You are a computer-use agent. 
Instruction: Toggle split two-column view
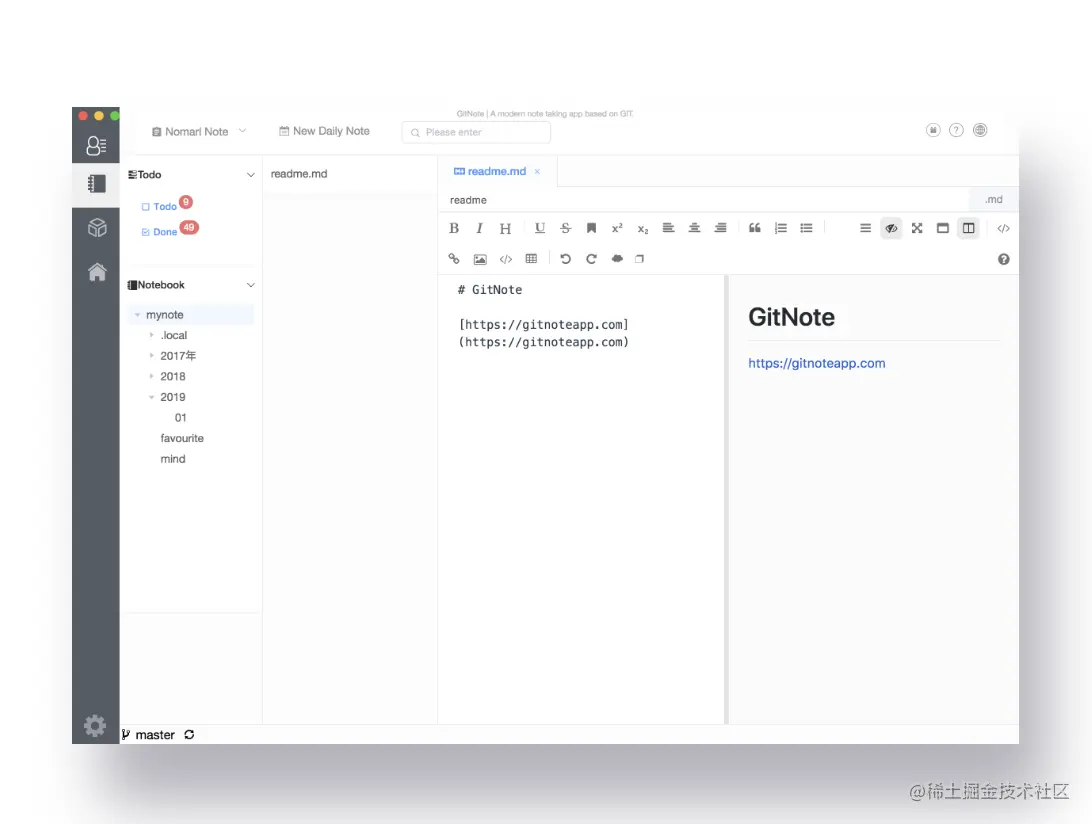(969, 228)
